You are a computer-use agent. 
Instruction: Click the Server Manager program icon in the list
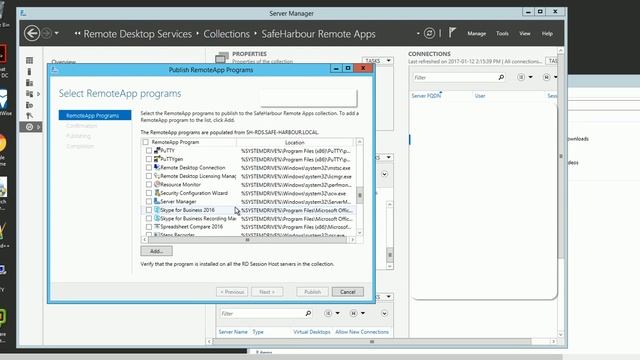coord(157,201)
